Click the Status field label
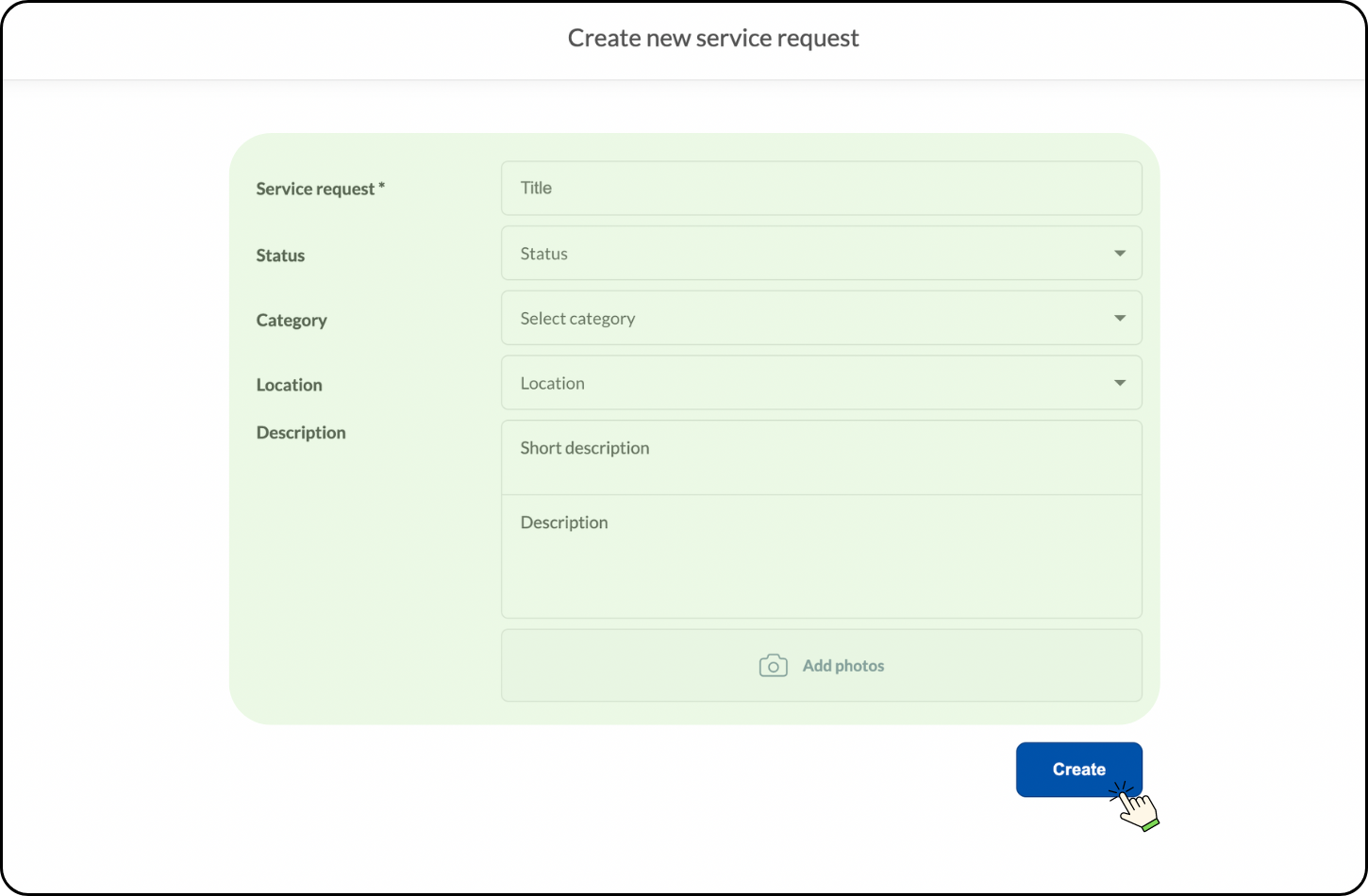Image resolution: width=1368 pixels, height=896 pixels. pyautogui.click(x=280, y=256)
